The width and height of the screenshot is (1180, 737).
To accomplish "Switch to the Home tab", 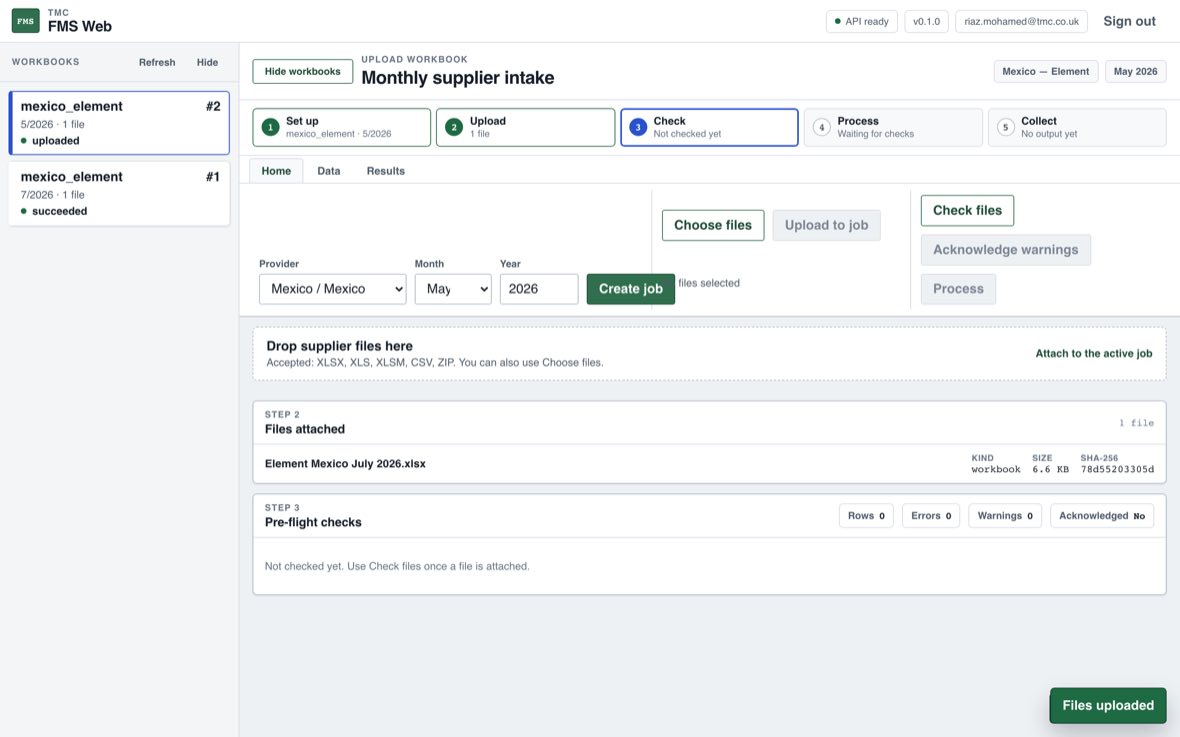I will tap(276, 171).
